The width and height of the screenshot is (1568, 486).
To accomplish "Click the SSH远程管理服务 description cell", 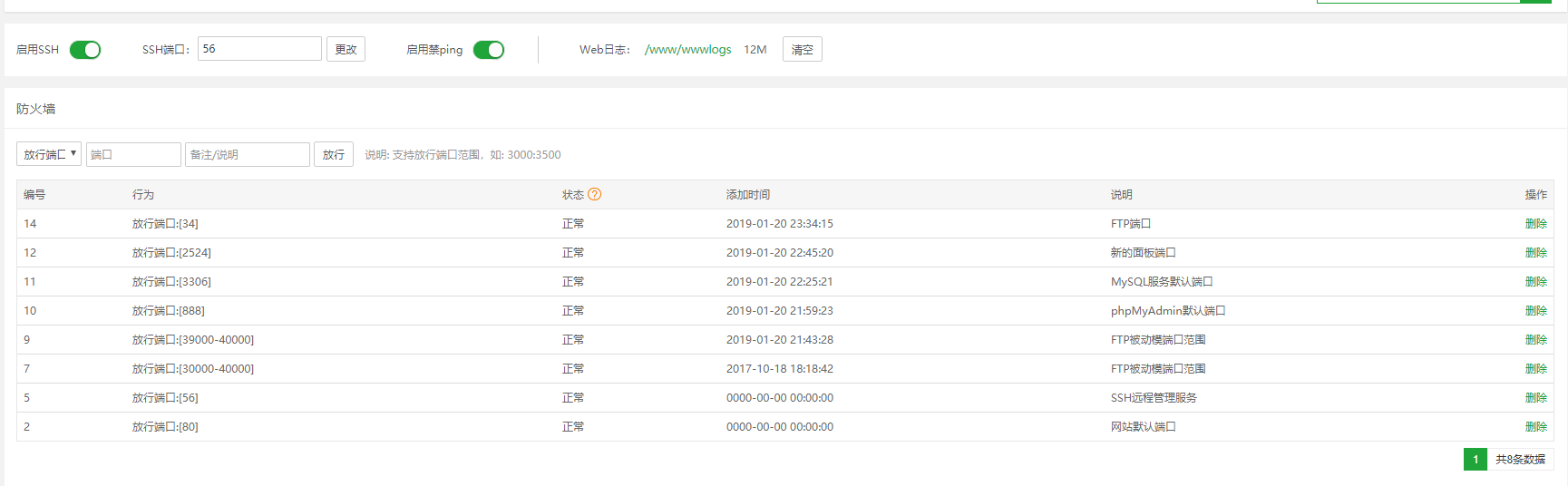I will (x=1154, y=398).
